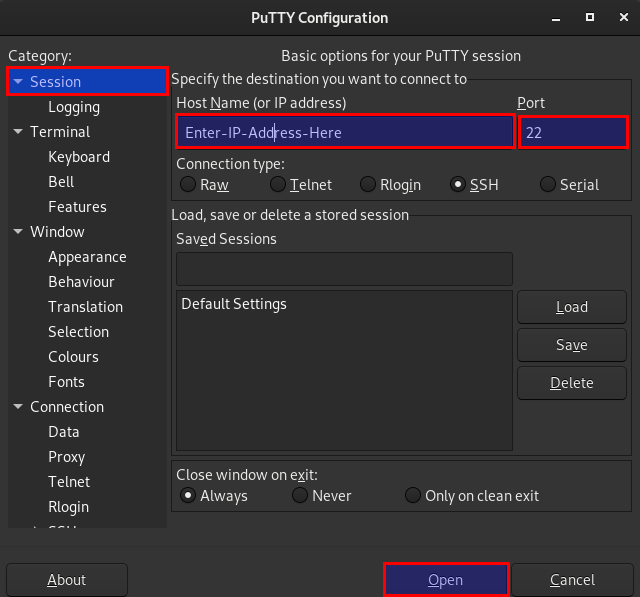640x597 pixels.
Task: Select the Raw connection type
Action: [x=187, y=184]
